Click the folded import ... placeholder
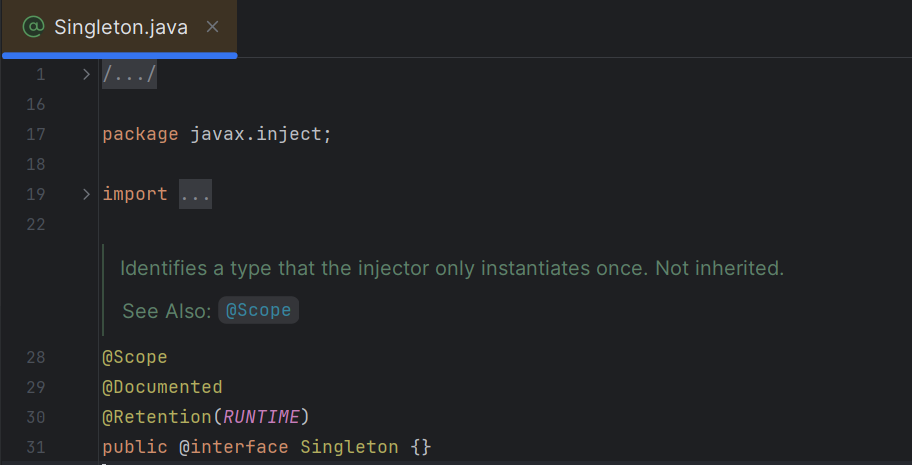 click(195, 194)
